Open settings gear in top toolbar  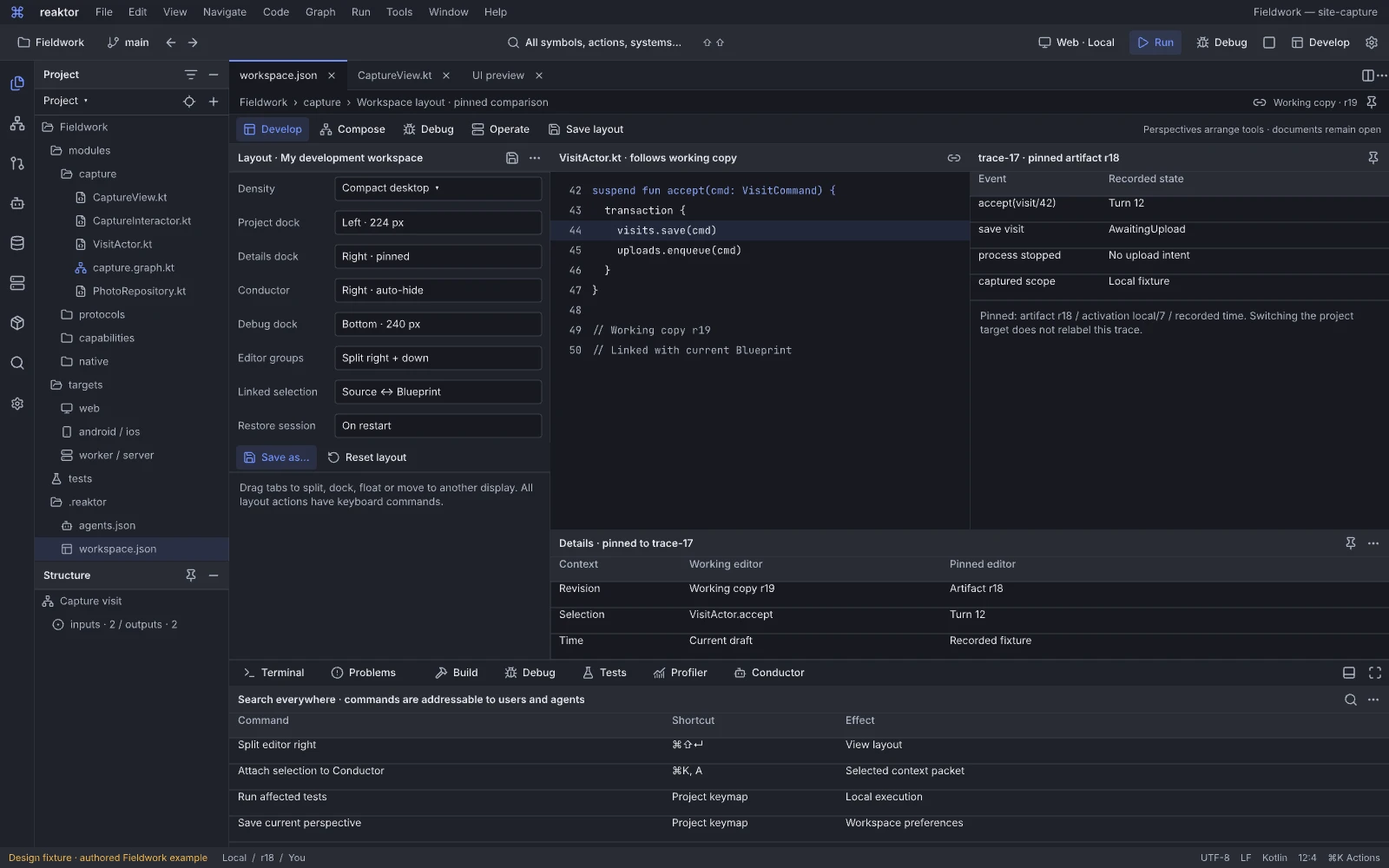click(1372, 43)
